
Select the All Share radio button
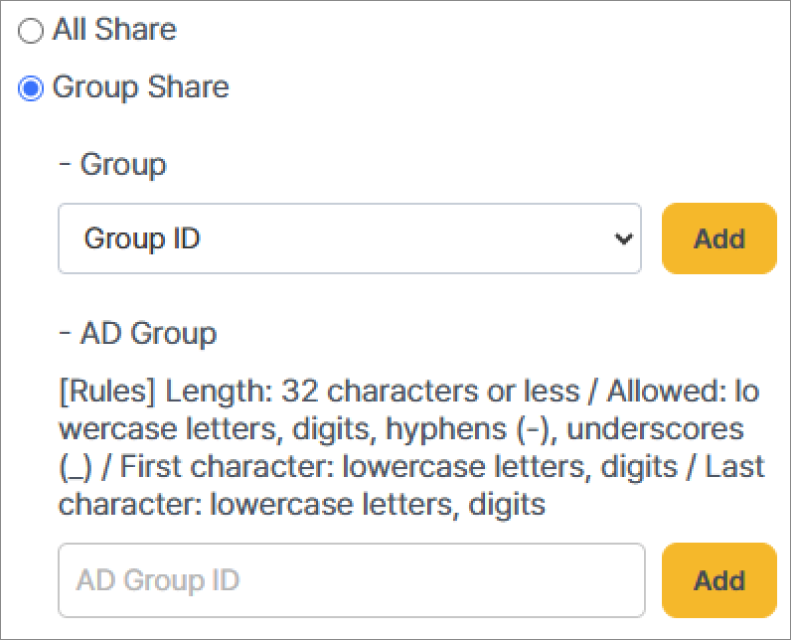click(x=32, y=31)
